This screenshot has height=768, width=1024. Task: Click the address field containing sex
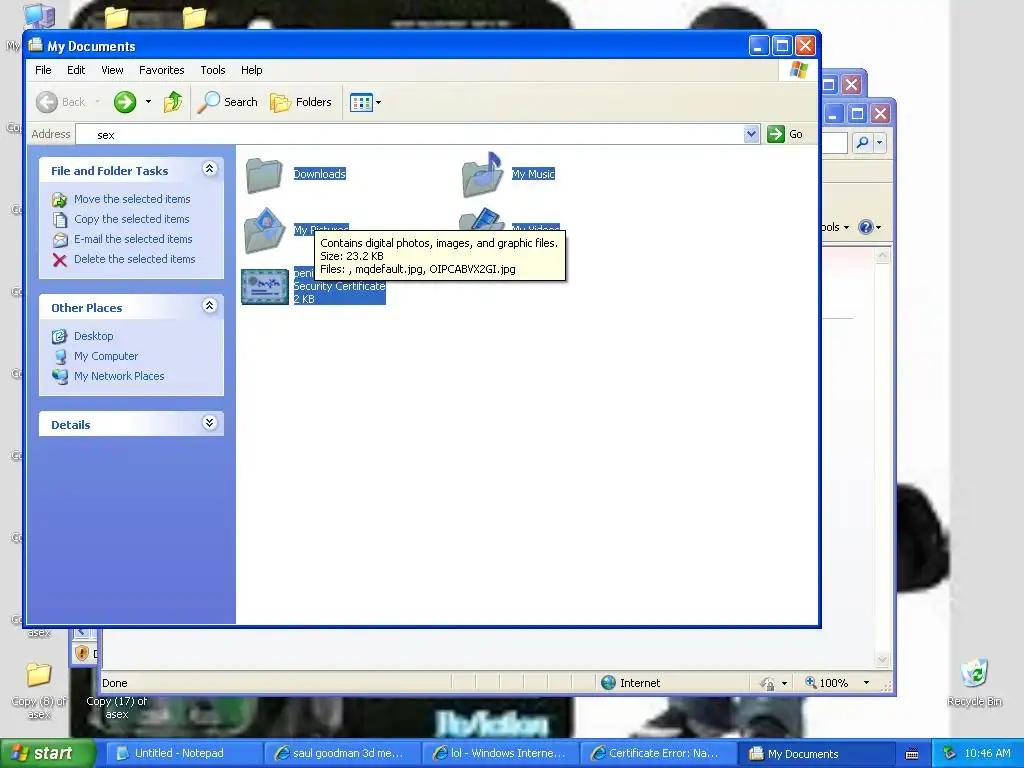point(409,135)
